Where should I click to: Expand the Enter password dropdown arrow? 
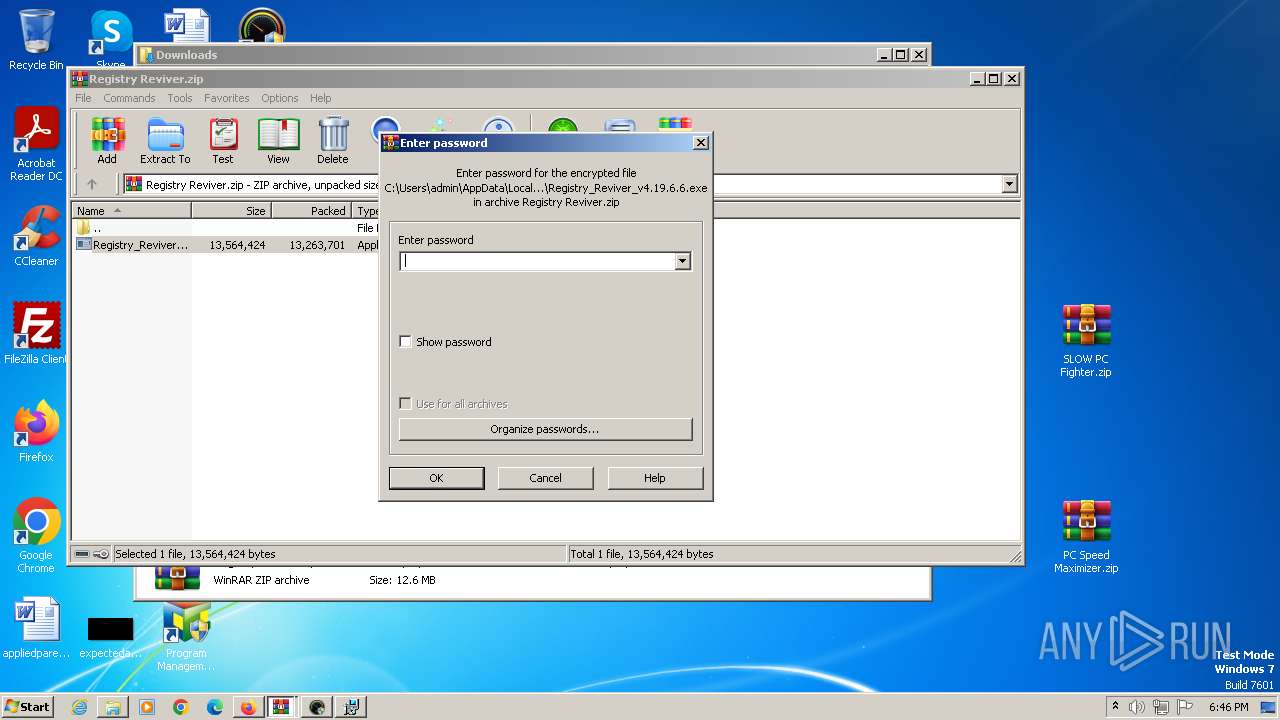point(682,261)
